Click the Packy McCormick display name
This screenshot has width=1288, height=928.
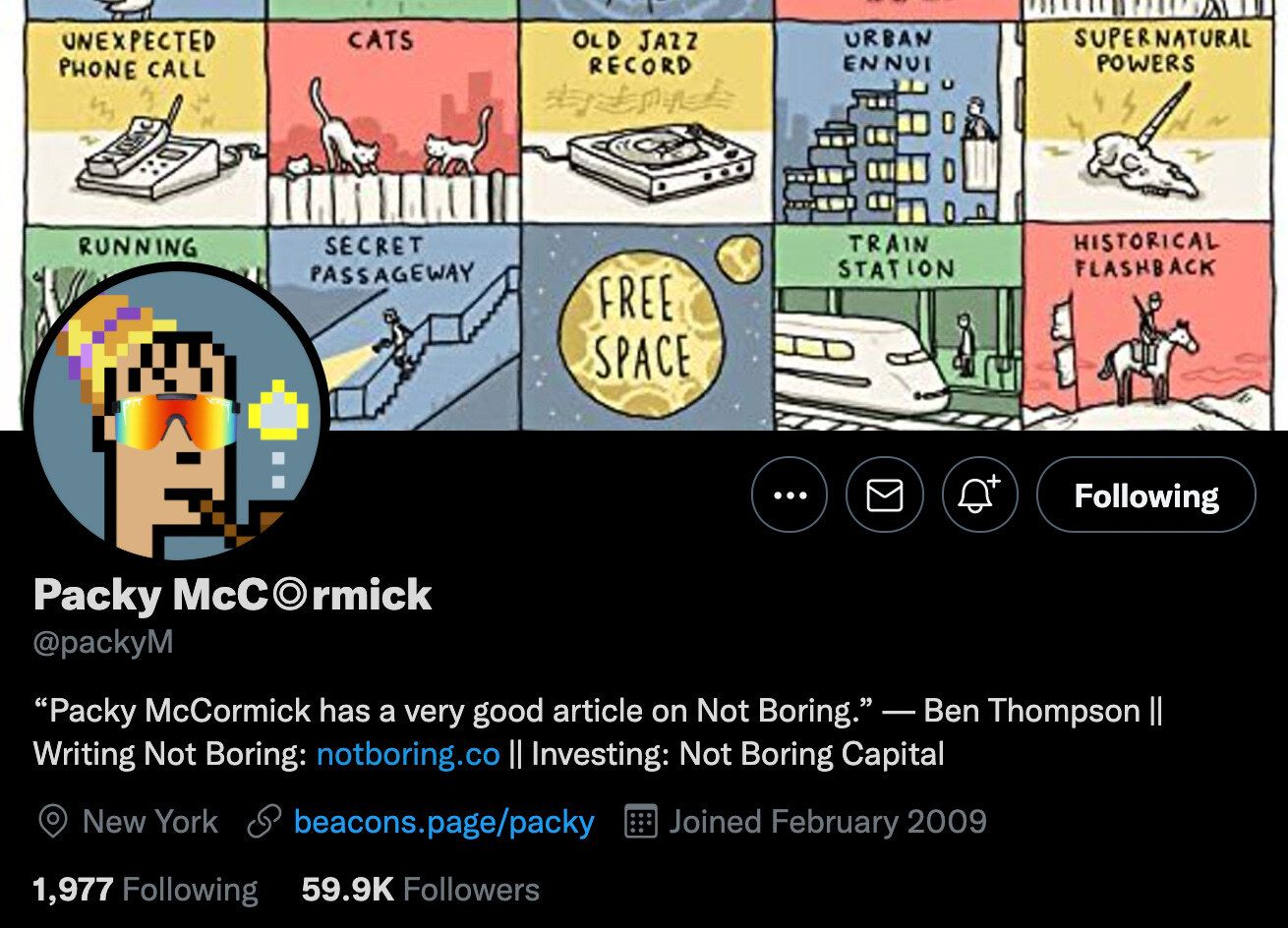pyautogui.click(x=232, y=595)
